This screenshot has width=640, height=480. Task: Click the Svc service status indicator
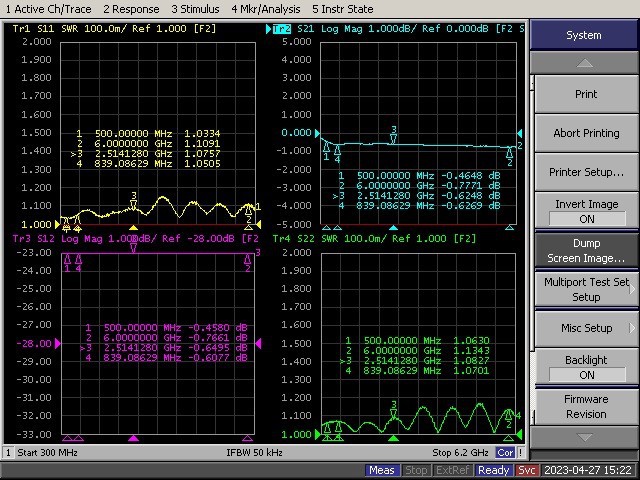(x=527, y=470)
